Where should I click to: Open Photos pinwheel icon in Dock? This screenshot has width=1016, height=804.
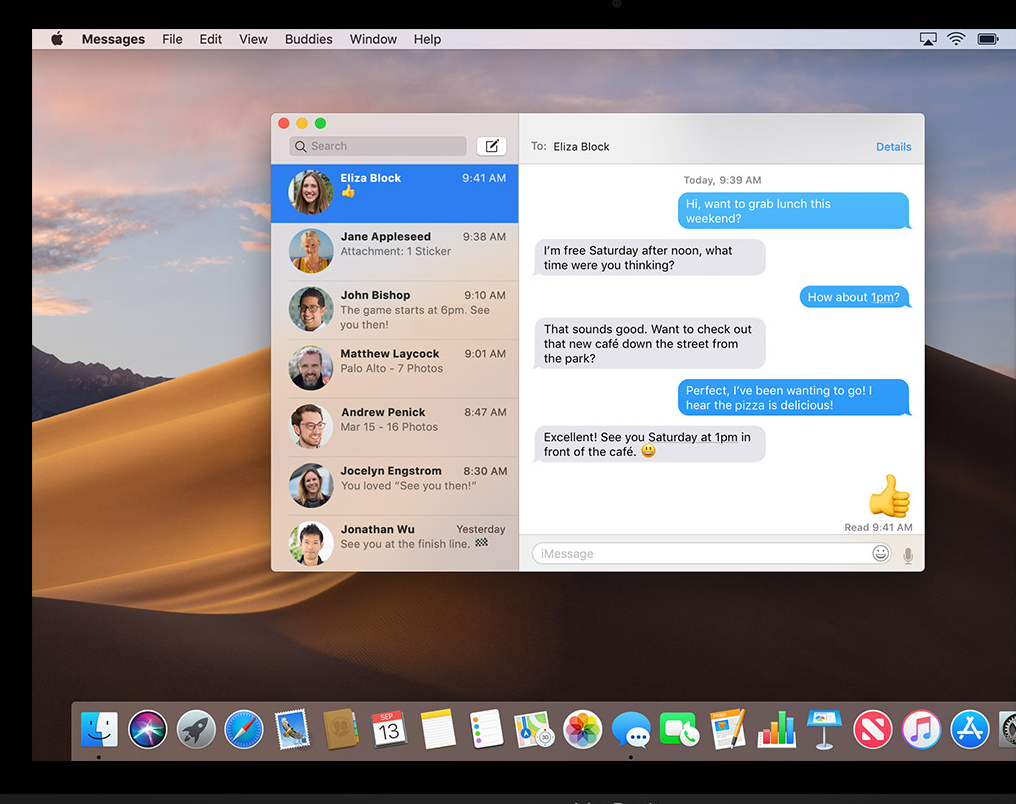pos(583,729)
